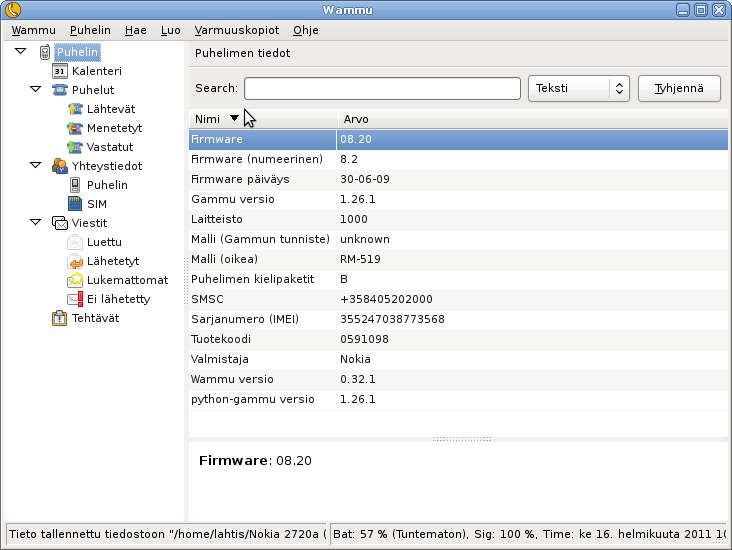
Task: Select the Ei lähetetty unsent messages icon
Action: (75, 299)
